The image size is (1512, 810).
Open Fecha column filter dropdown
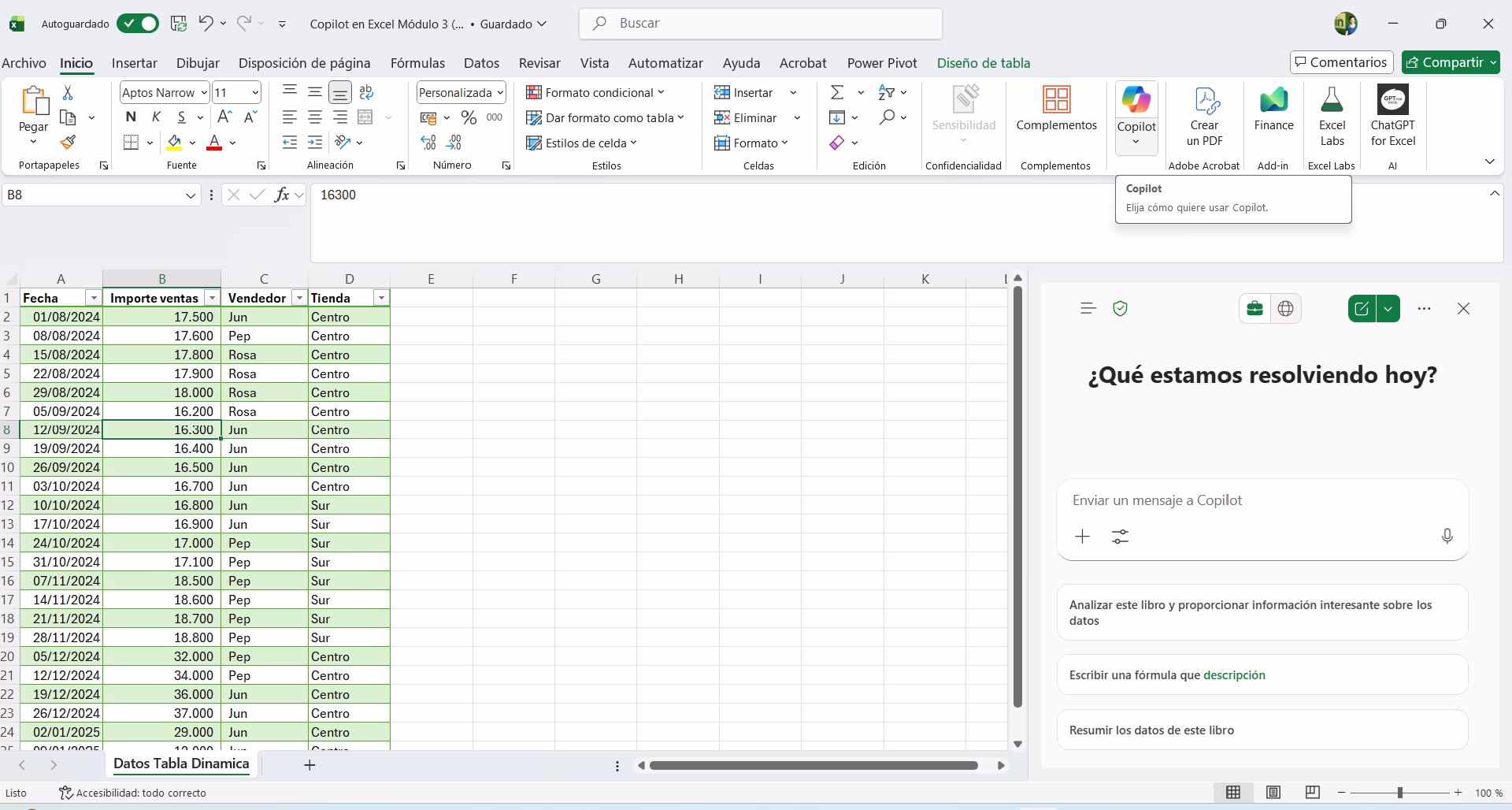[94, 298]
